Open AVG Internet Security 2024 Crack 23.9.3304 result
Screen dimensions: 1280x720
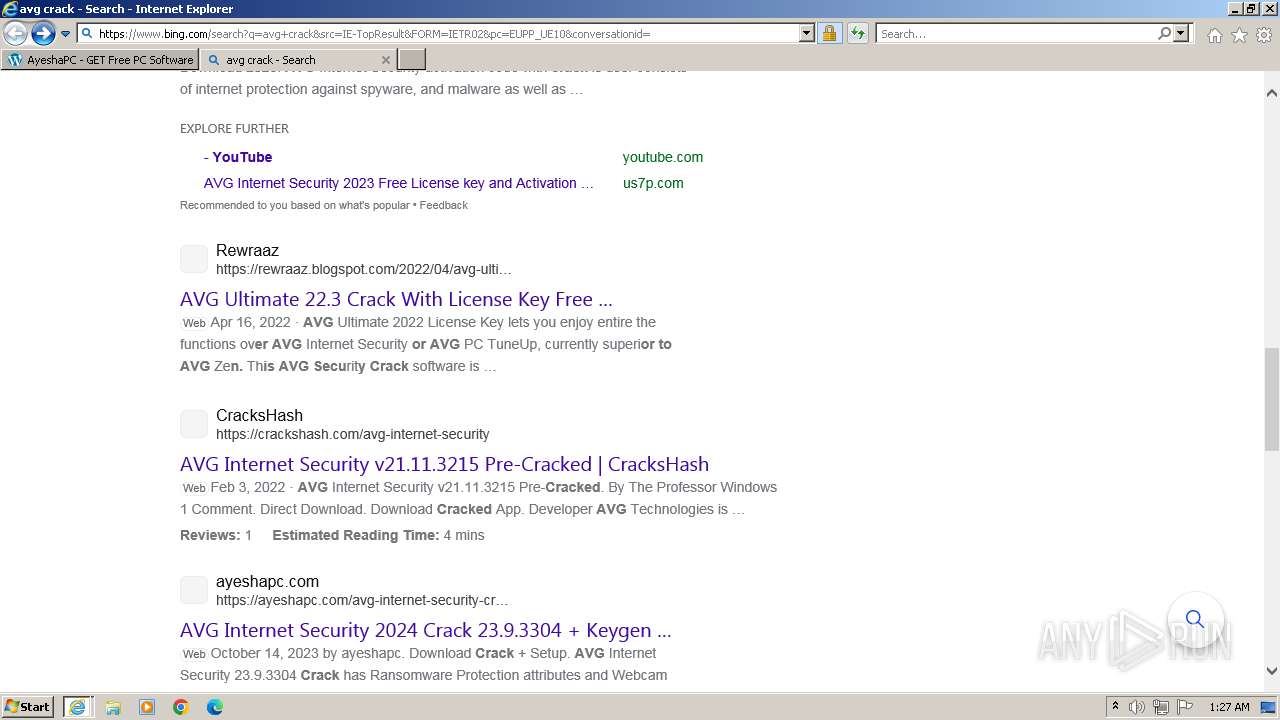[425, 630]
